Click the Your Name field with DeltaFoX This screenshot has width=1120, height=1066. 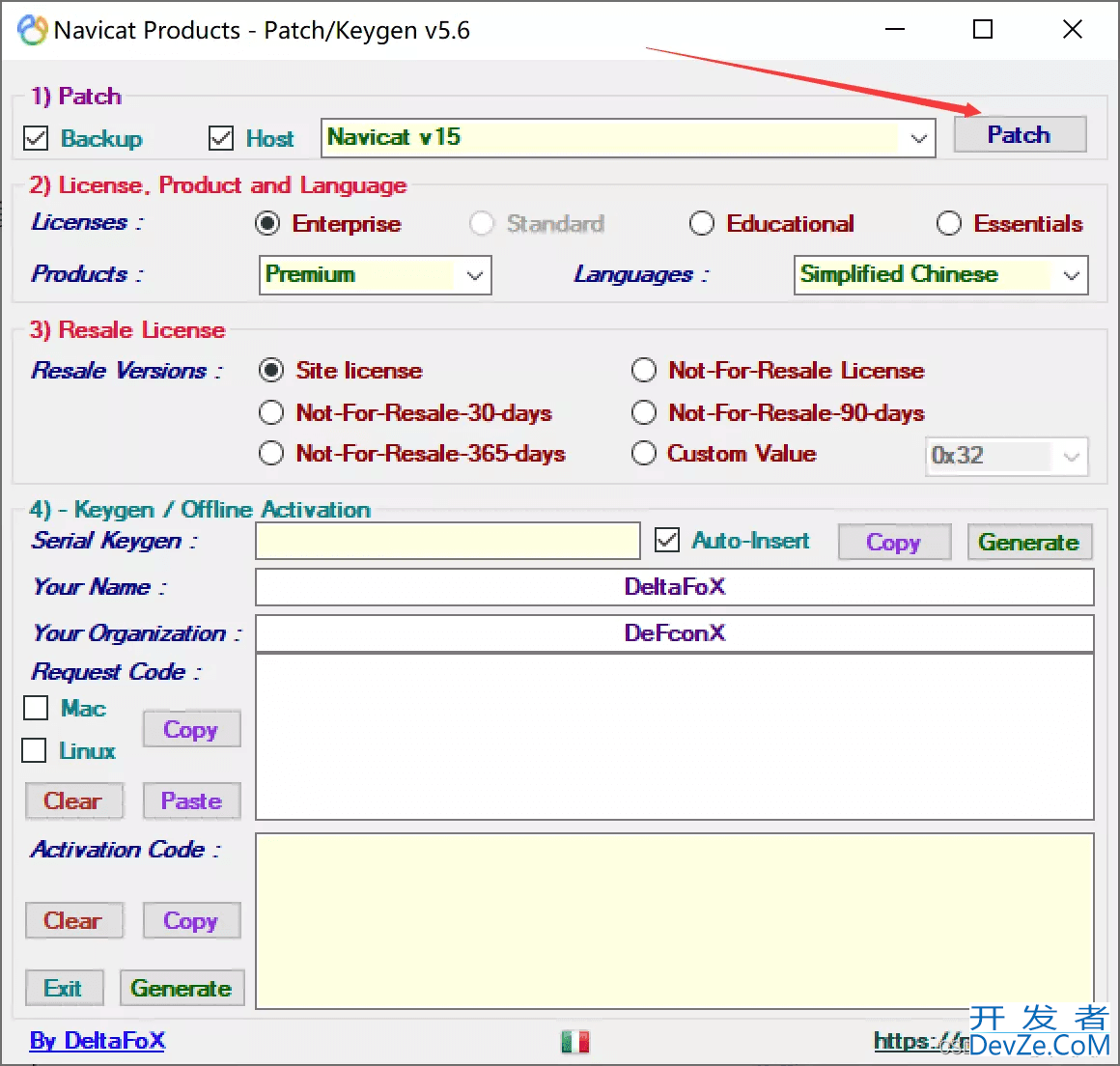pos(674,586)
